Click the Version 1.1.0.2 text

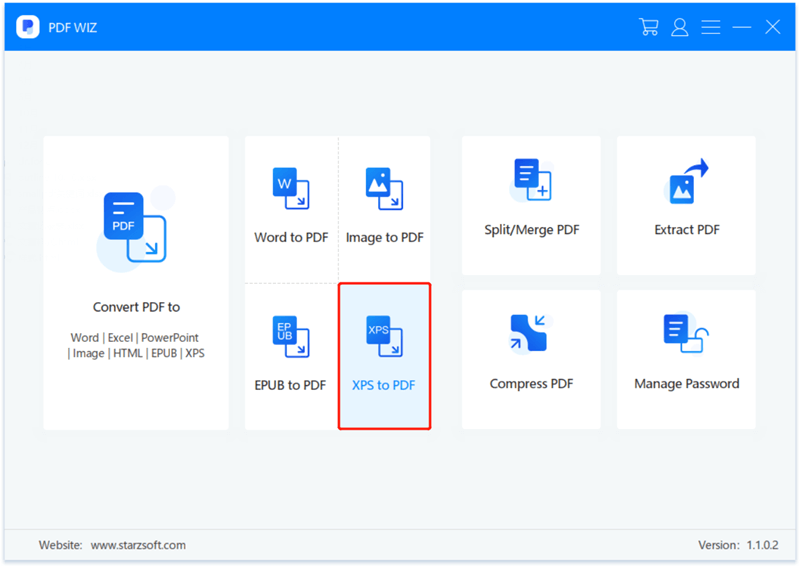tap(738, 545)
